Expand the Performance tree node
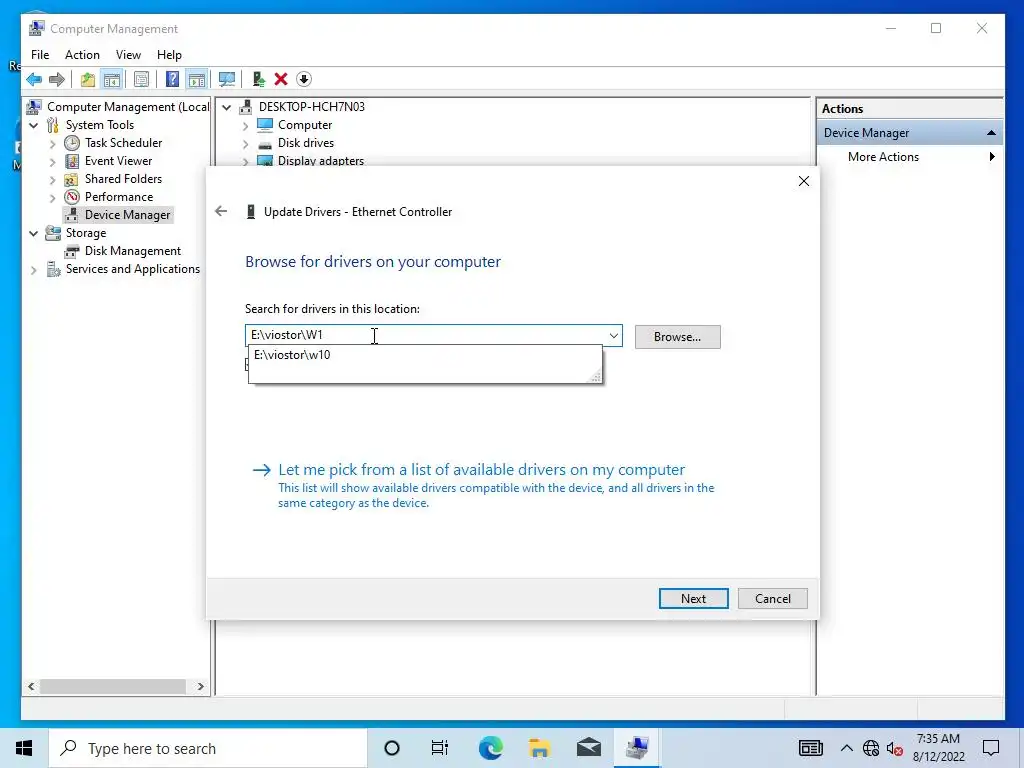Image resolution: width=1024 pixels, height=768 pixels. [x=53, y=197]
